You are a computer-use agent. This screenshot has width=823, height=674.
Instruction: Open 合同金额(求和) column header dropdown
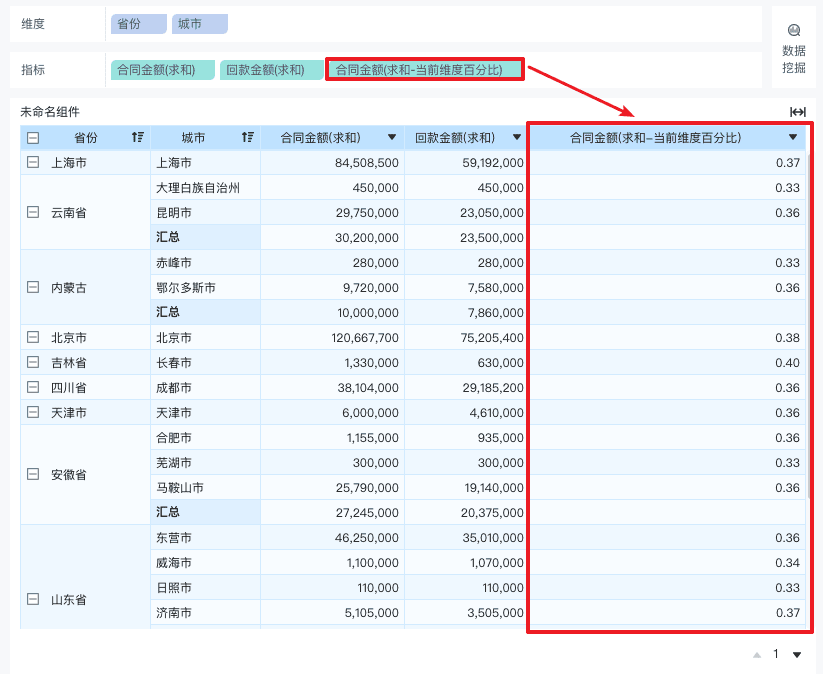pos(392,138)
